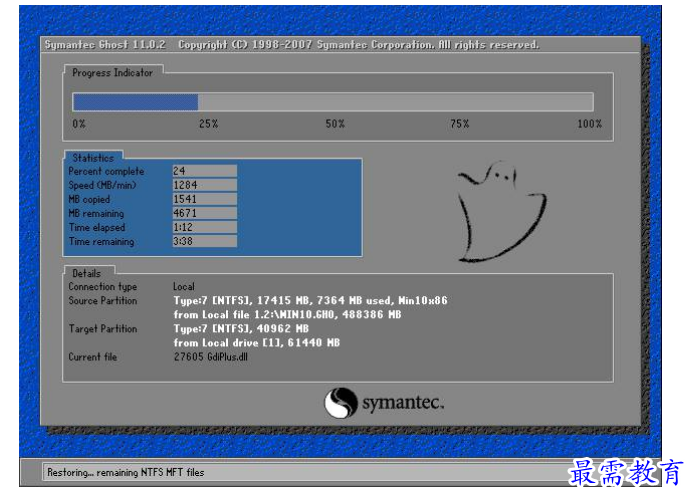Click the 50% progress scale marker
Screen dimensions: 692x504
click(x=335, y=124)
